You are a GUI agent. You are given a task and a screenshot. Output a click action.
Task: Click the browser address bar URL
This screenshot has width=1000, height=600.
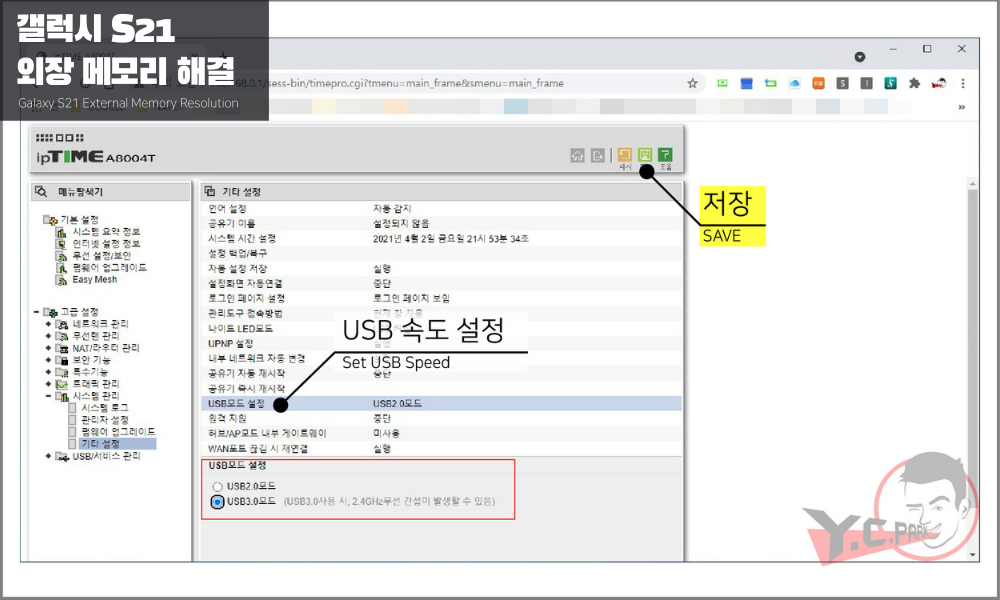(415, 83)
